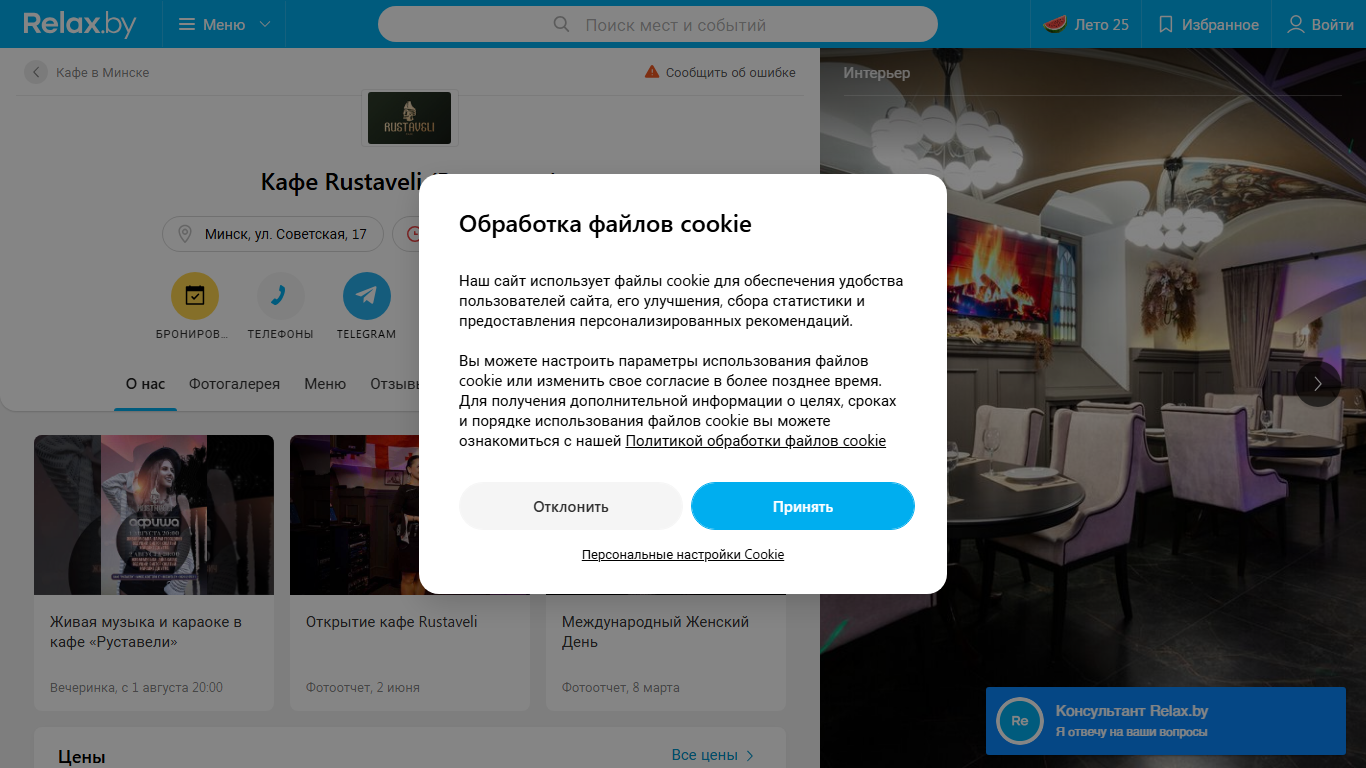1366x768 pixels.
Task: Switch to the Фотогалерея tab
Action: tap(235, 384)
